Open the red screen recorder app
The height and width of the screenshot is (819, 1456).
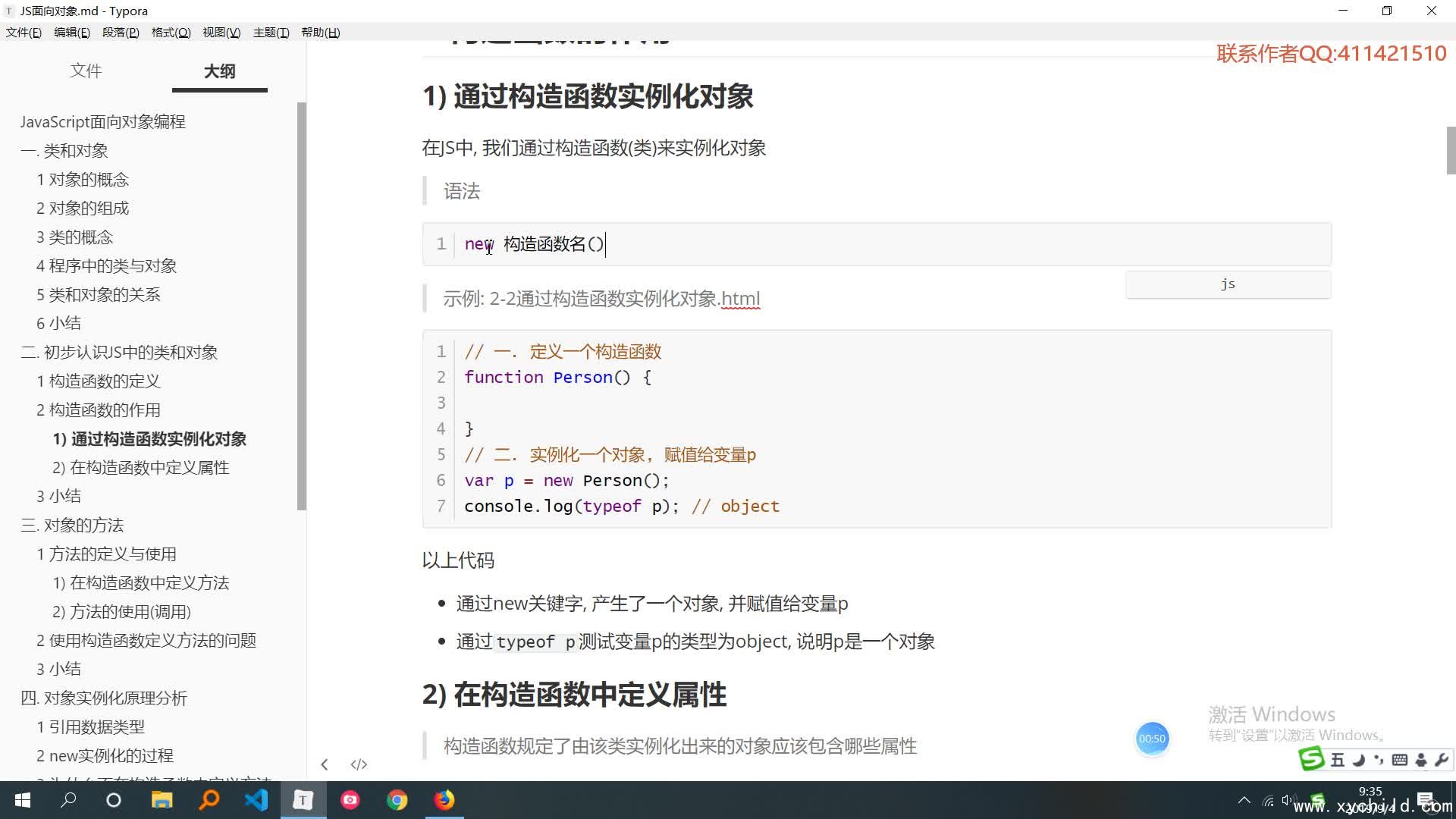pos(350,800)
